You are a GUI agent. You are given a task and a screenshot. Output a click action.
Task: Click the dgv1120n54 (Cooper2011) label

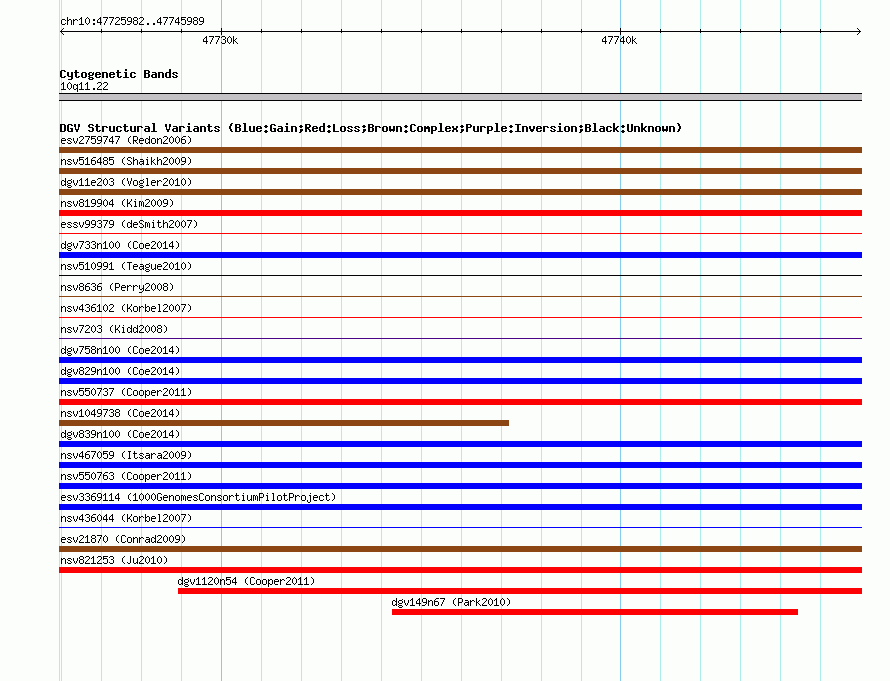click(x=246, y=581)
